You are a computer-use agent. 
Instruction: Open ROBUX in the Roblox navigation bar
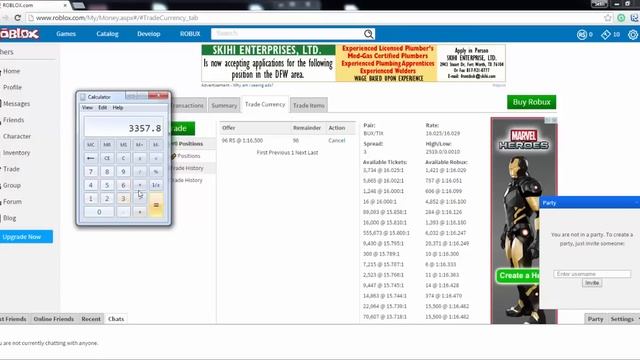190,34
